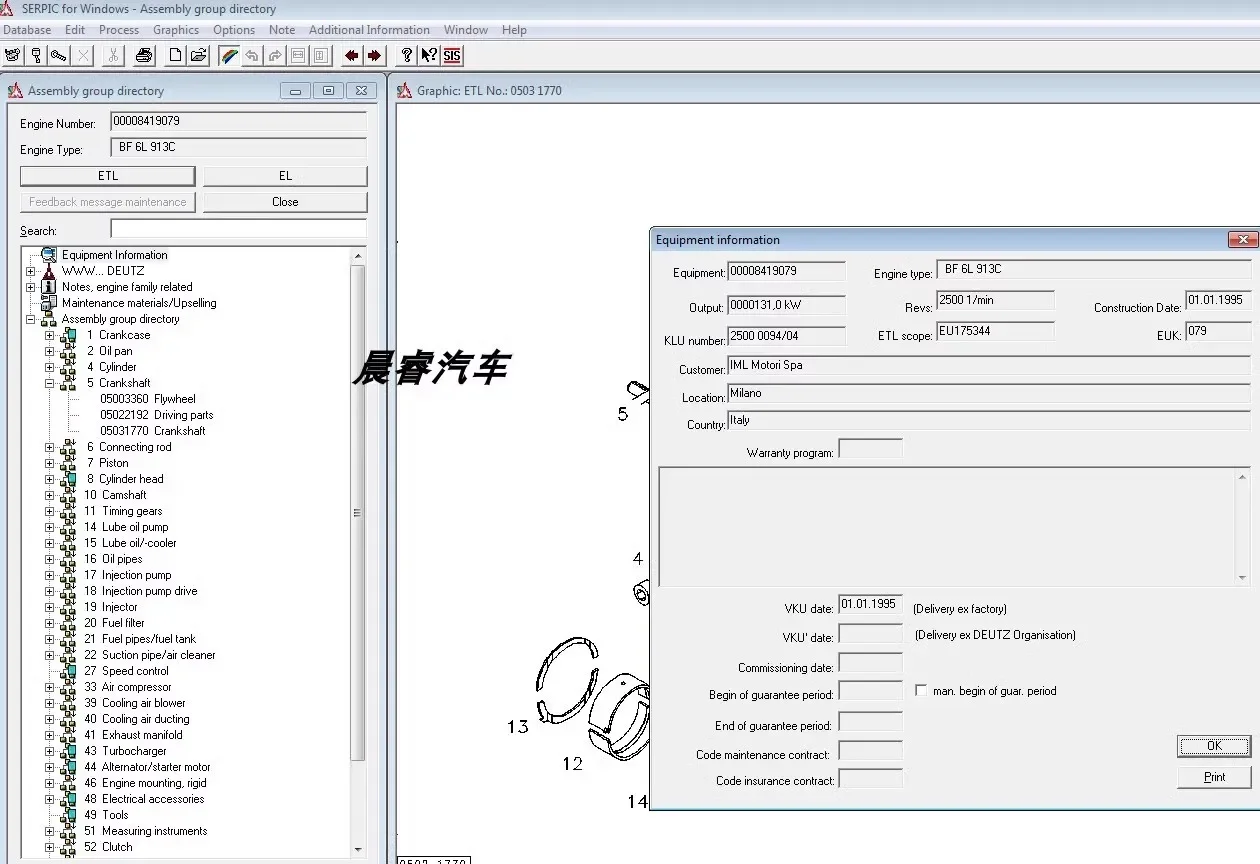The height and width of the screenshot is (864, 1260).
Task: Expand the Cylinder head tree node
Action: (49, 479)
